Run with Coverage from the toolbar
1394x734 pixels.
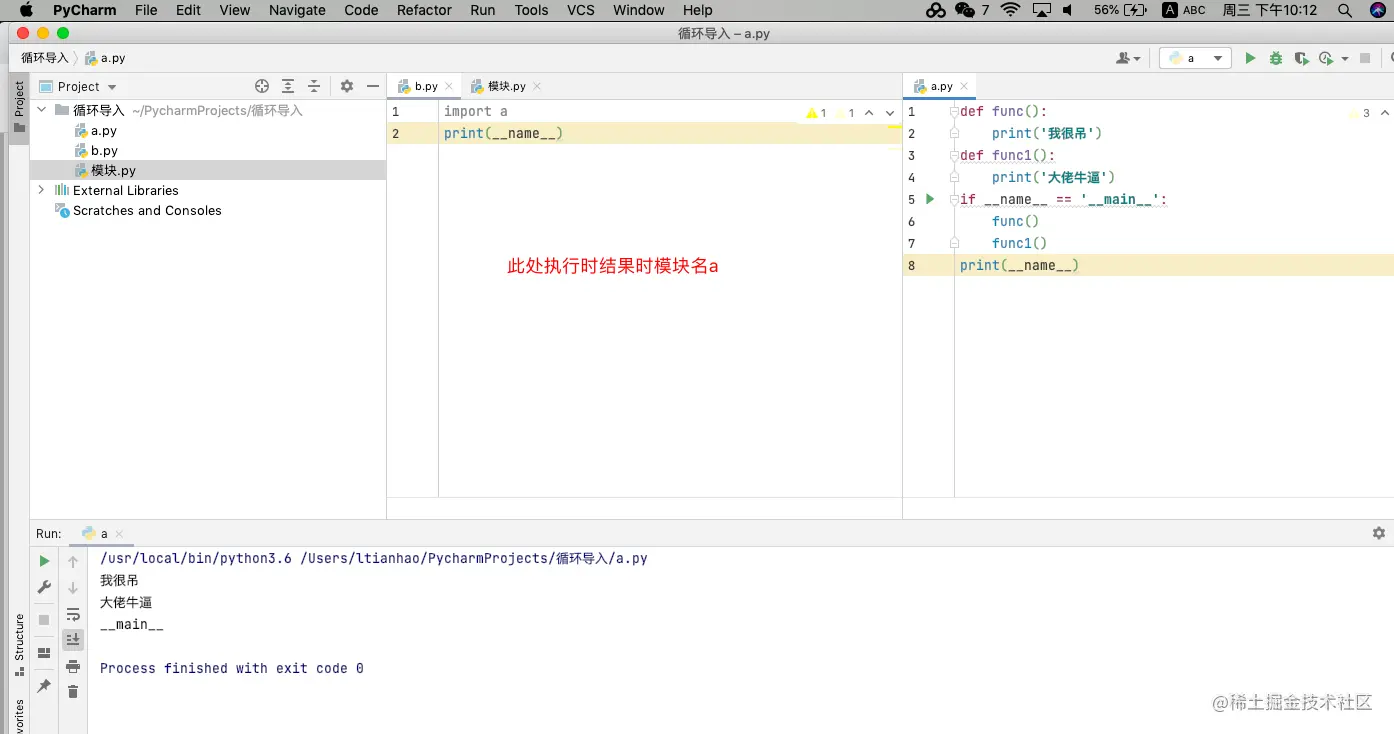click(x=1301, y=59)
